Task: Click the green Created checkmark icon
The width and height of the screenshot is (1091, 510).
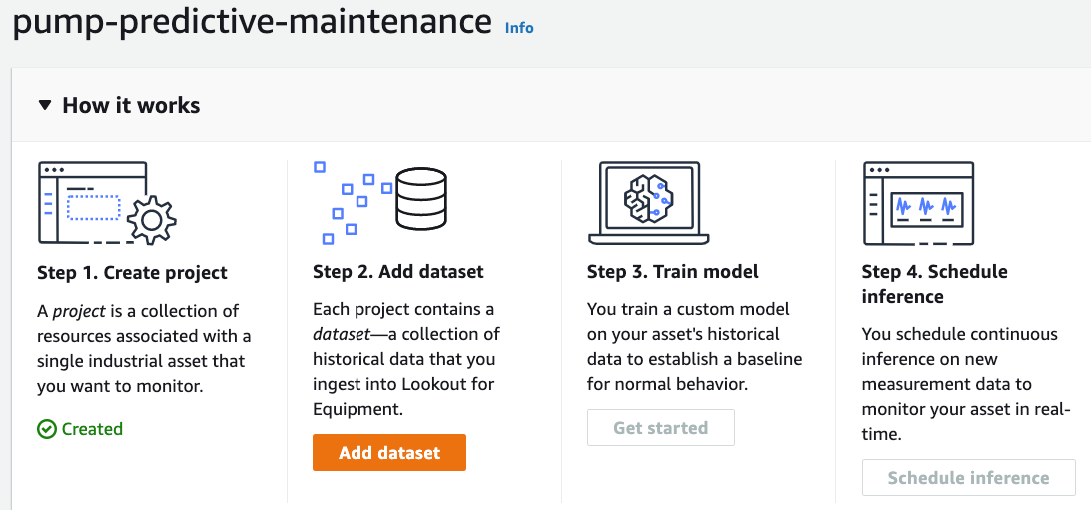Action: coord(47,429)
